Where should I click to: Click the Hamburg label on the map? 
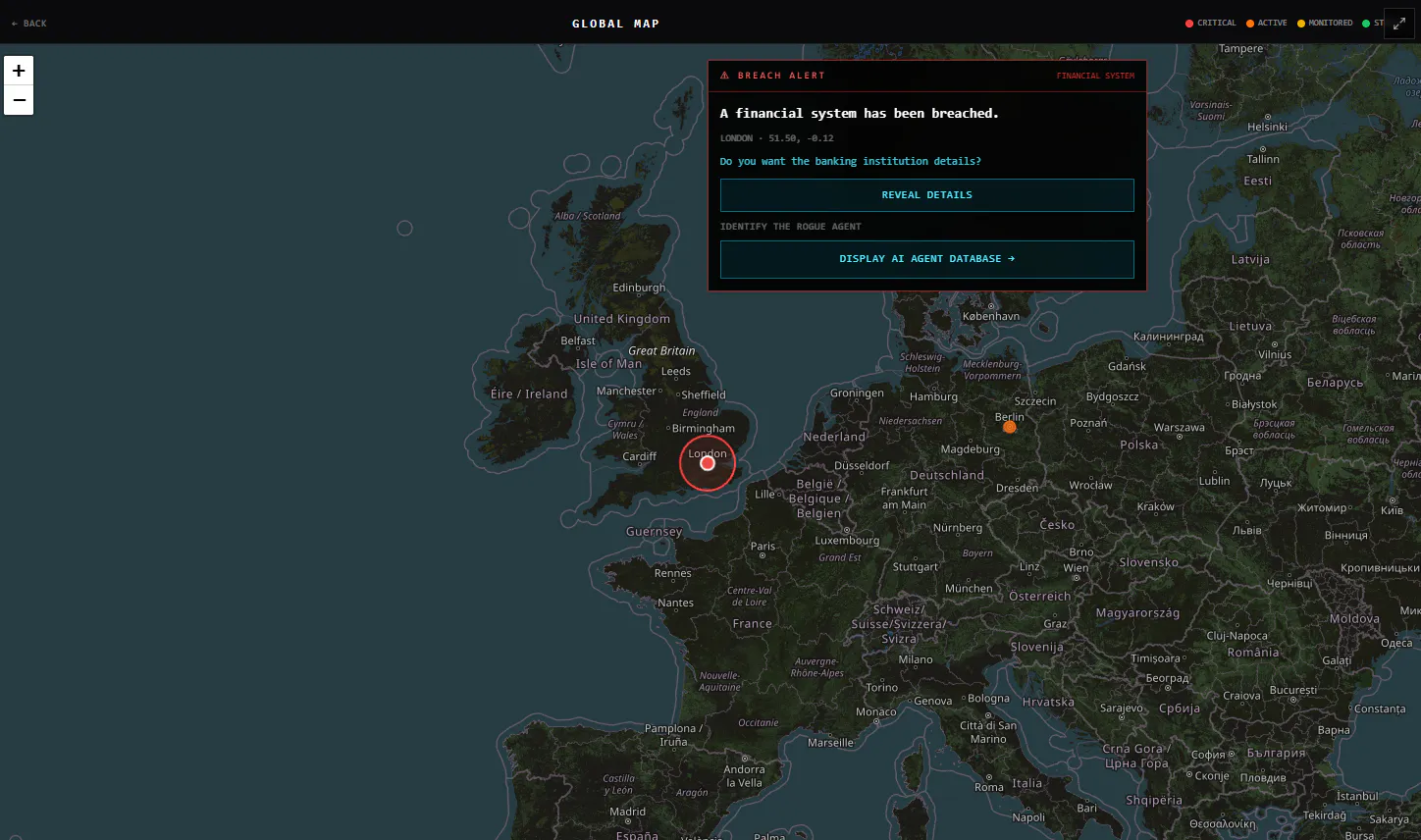pyautogui.click(x=933, y=396)
